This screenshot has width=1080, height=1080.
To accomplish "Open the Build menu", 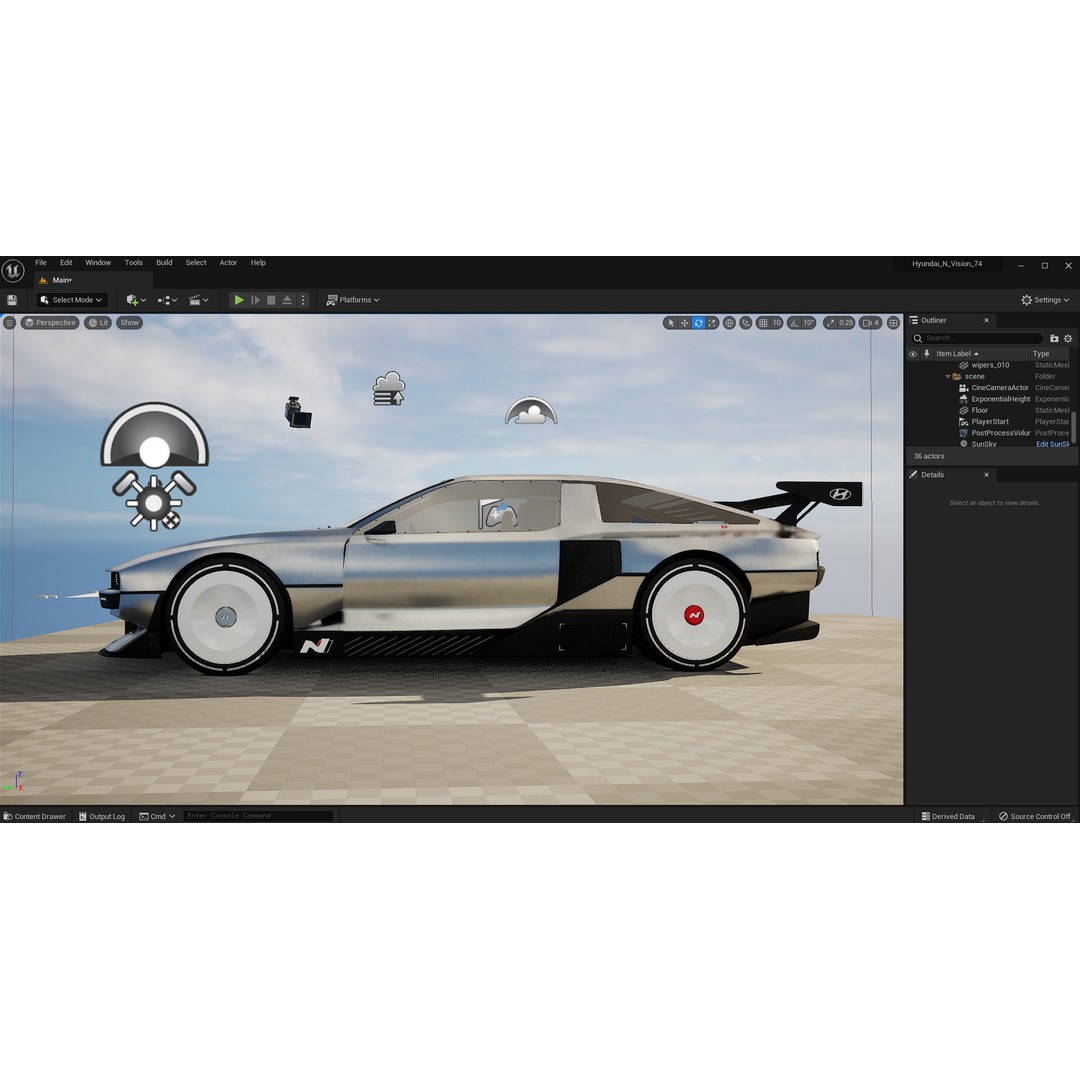I will tap(164, 263).
